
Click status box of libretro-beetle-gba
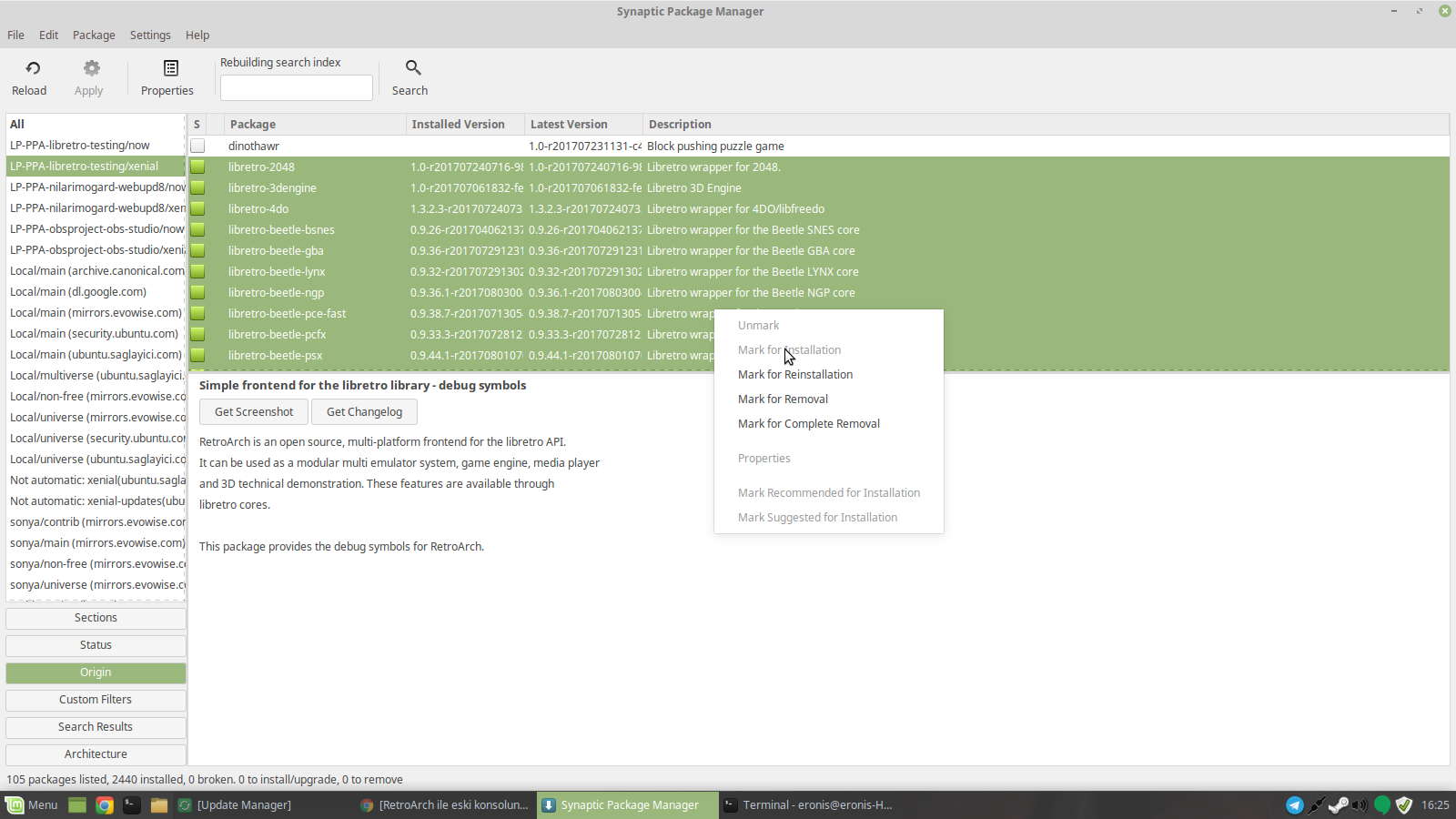click(197, 250)
